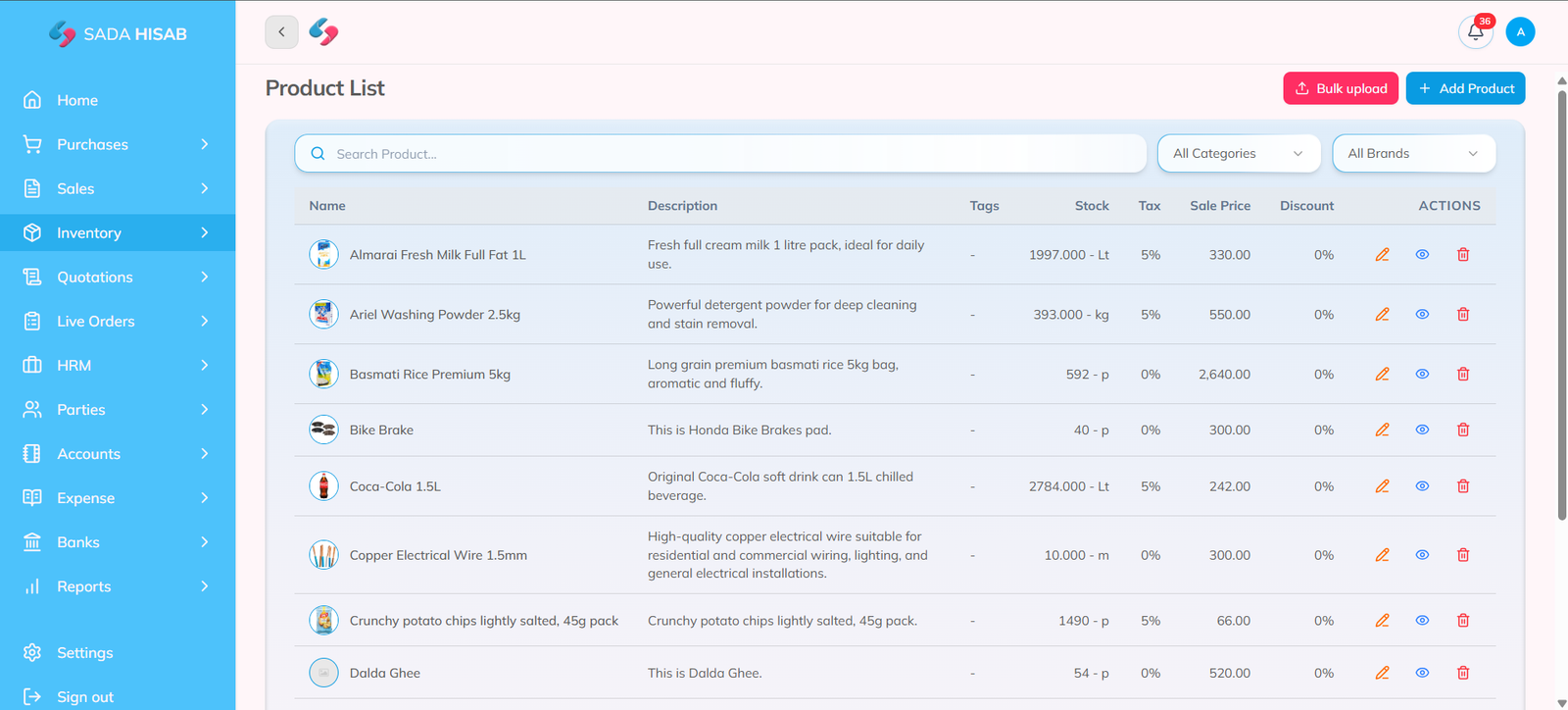
Task: Click the Sign out icon in sidebar
Action: click(x=32, y=697)
